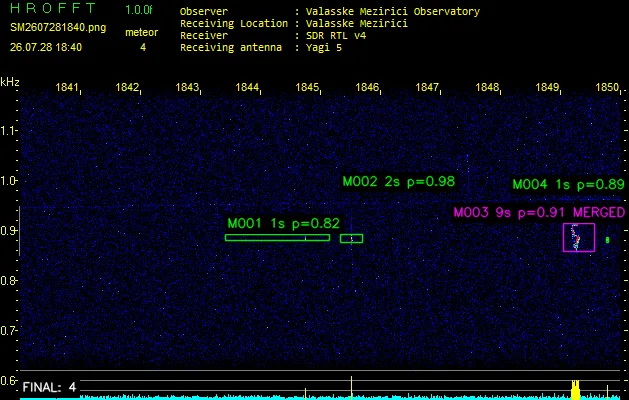Click the short yellow power spike below M001
Viewport: 629px width, 400px height.
pos(305,393)
